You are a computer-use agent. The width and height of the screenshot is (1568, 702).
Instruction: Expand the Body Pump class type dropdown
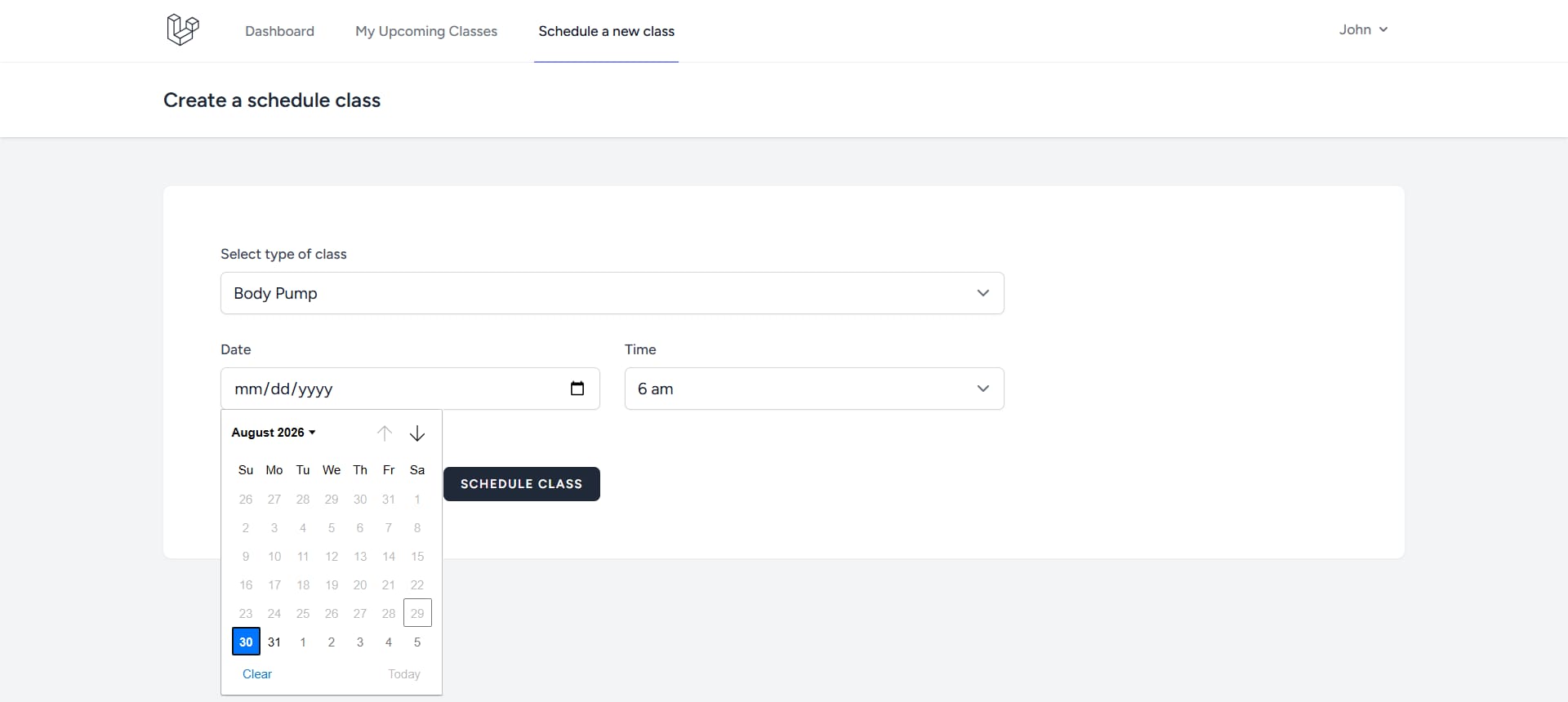pyautogui.click(x=612, y=293)
